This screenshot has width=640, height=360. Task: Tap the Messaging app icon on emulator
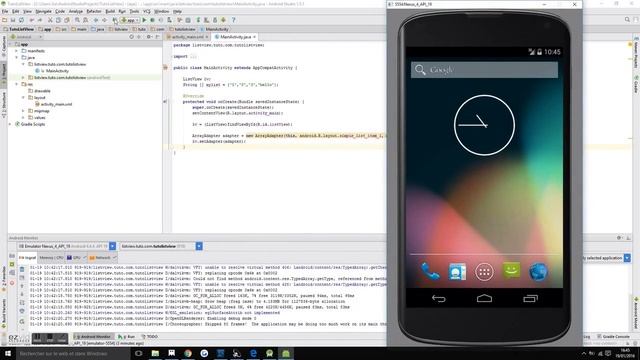[x=511, y=271]
